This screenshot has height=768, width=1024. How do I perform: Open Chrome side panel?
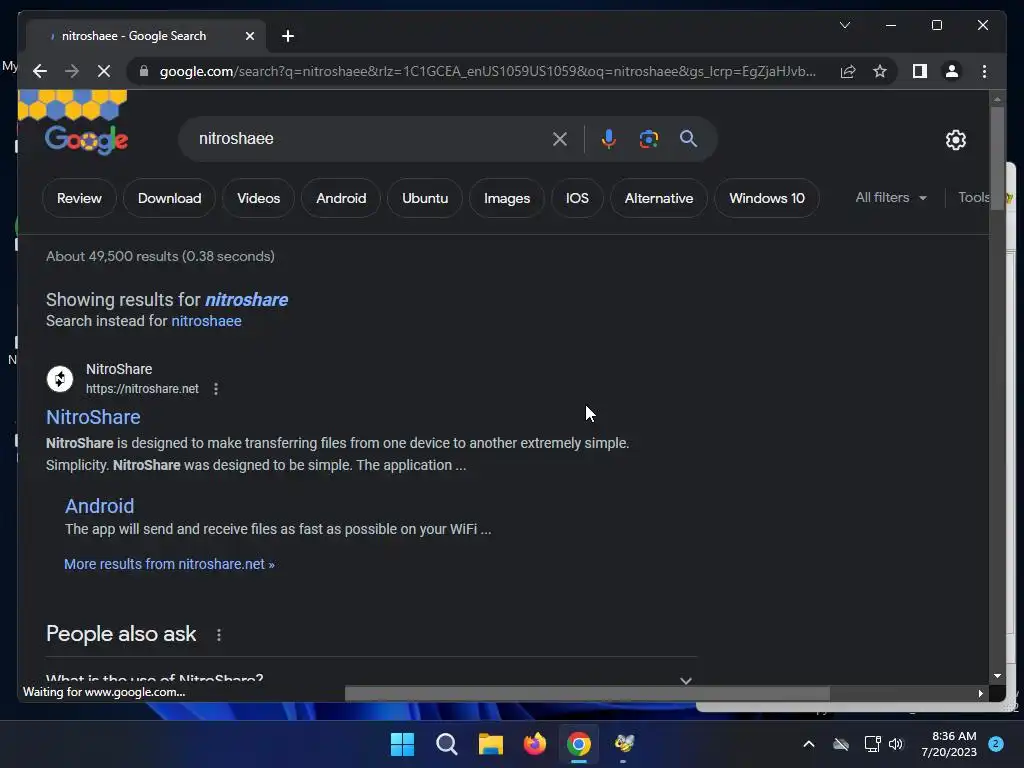click(x=920, y=71)
